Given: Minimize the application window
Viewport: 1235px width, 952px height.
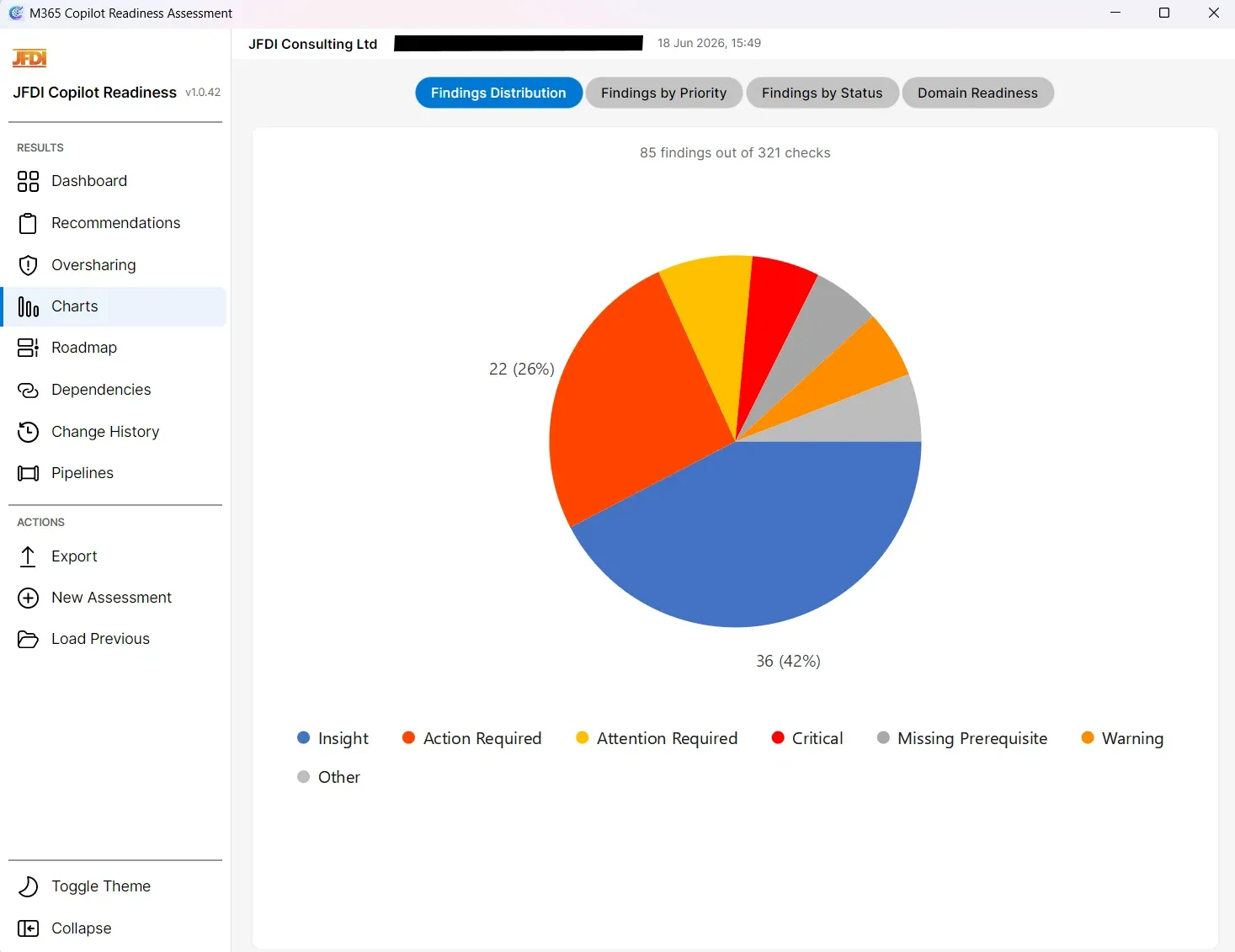Looking at the screenshot, I should pyautogui.click(x=1115, y=13).
